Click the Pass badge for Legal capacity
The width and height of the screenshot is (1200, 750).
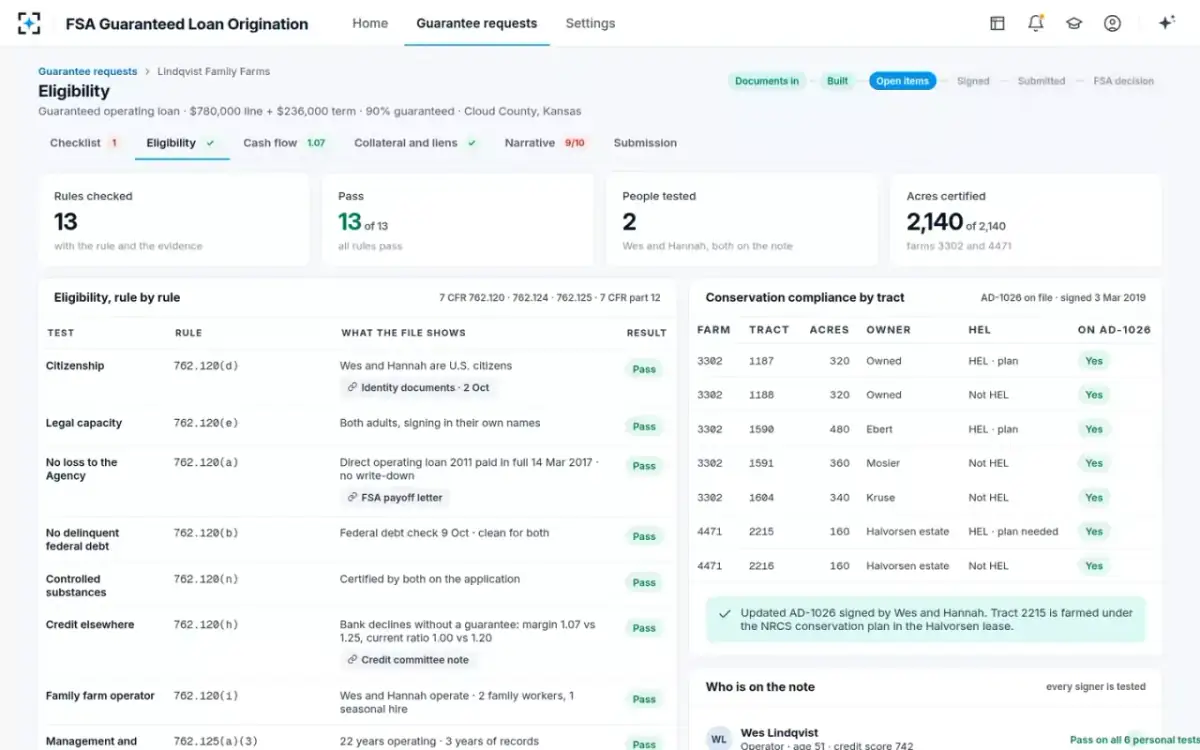click(x=644, y=427)
